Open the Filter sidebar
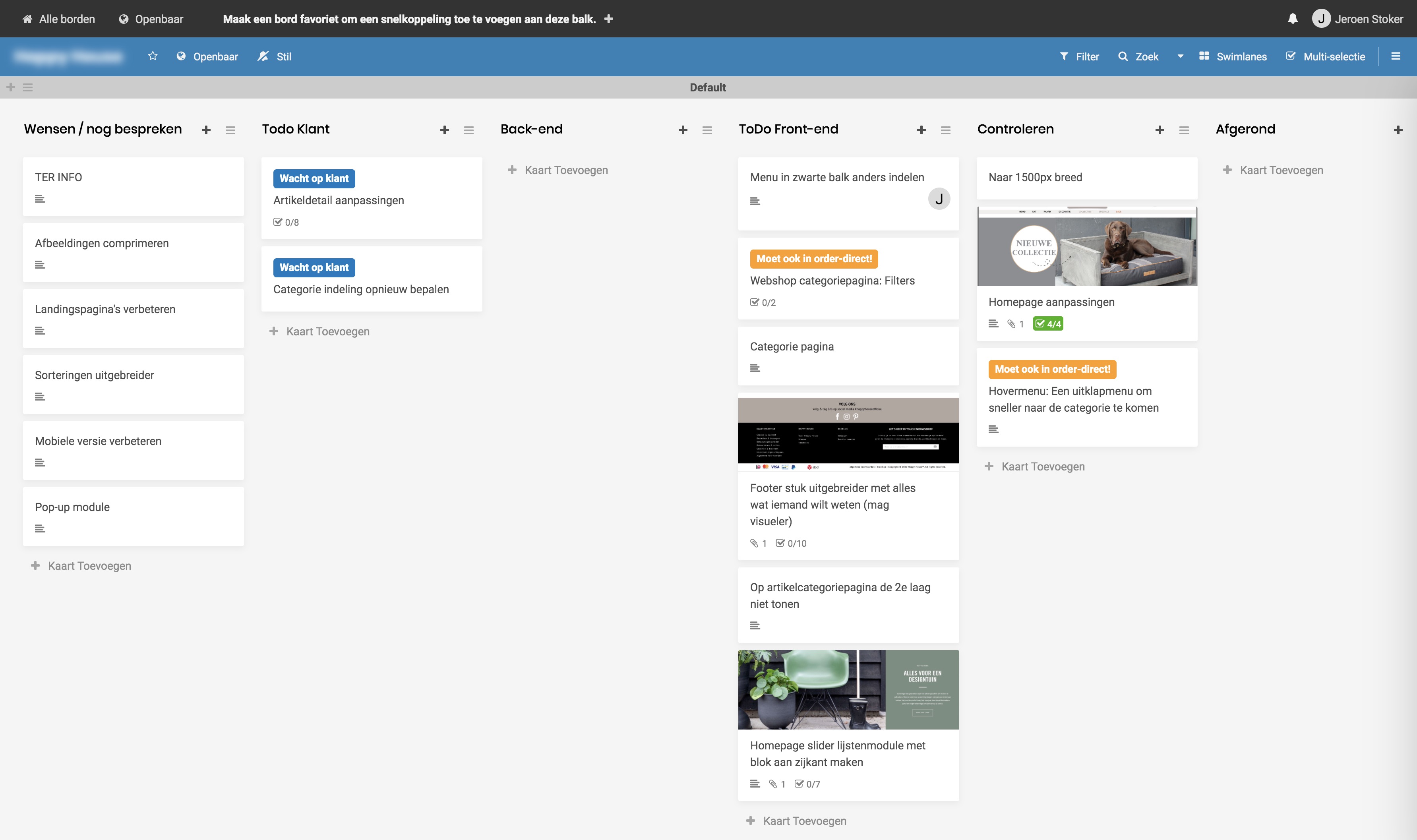Screen dimensions: 1417x840 click(x=1079, y=56)
